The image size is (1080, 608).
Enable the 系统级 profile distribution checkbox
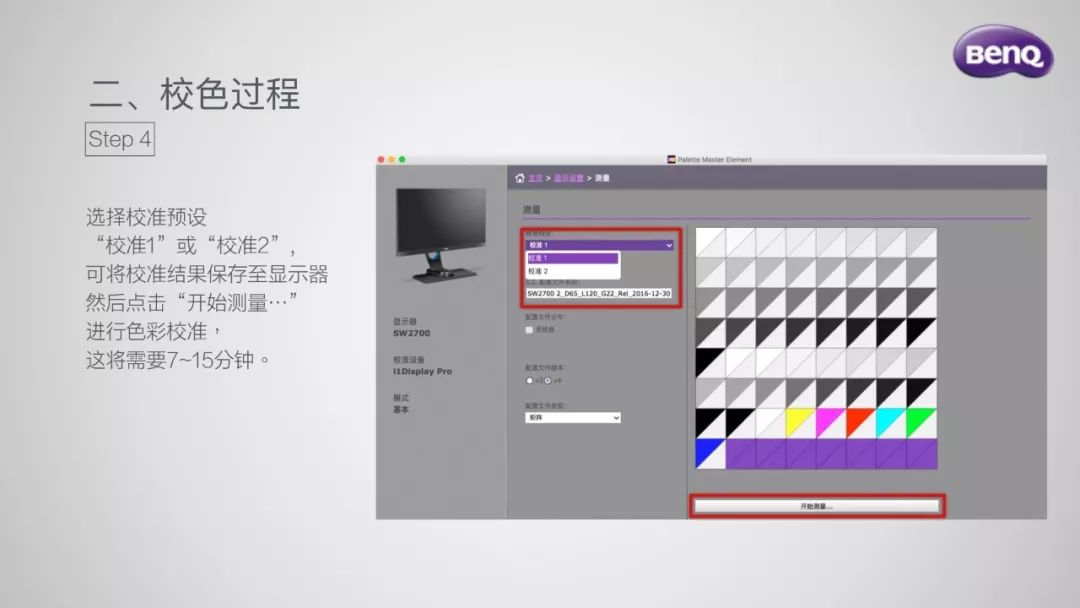click(x=529, y=328)
